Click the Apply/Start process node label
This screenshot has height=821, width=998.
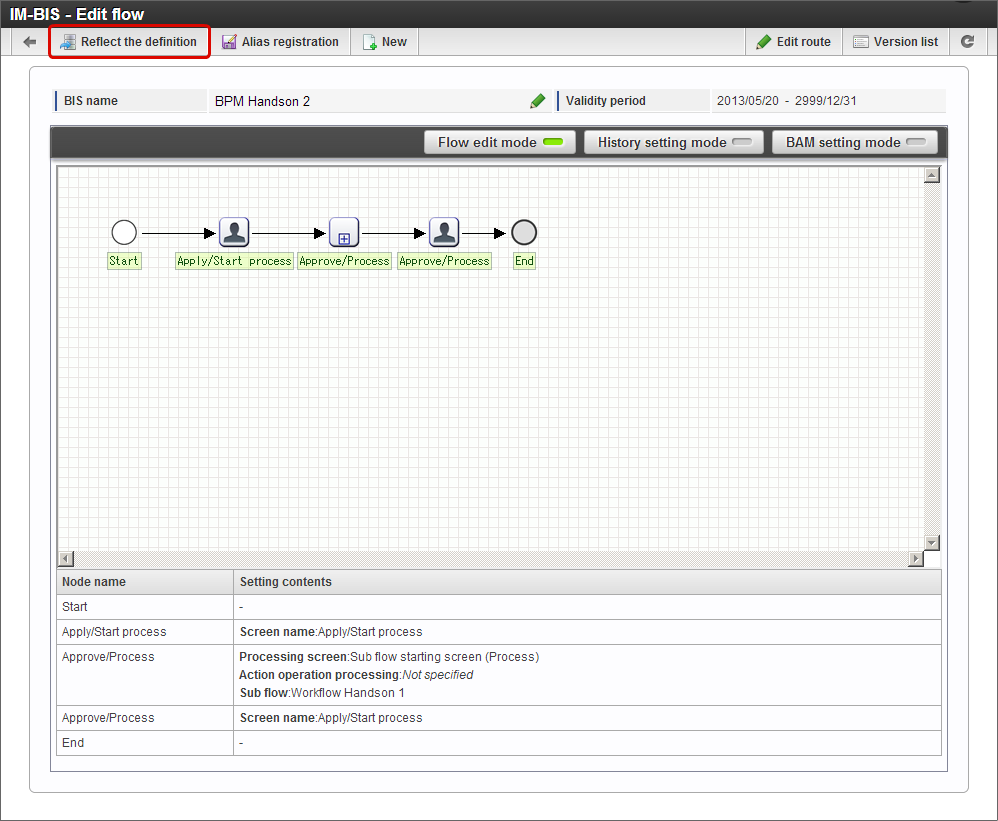tap(234, 261)
